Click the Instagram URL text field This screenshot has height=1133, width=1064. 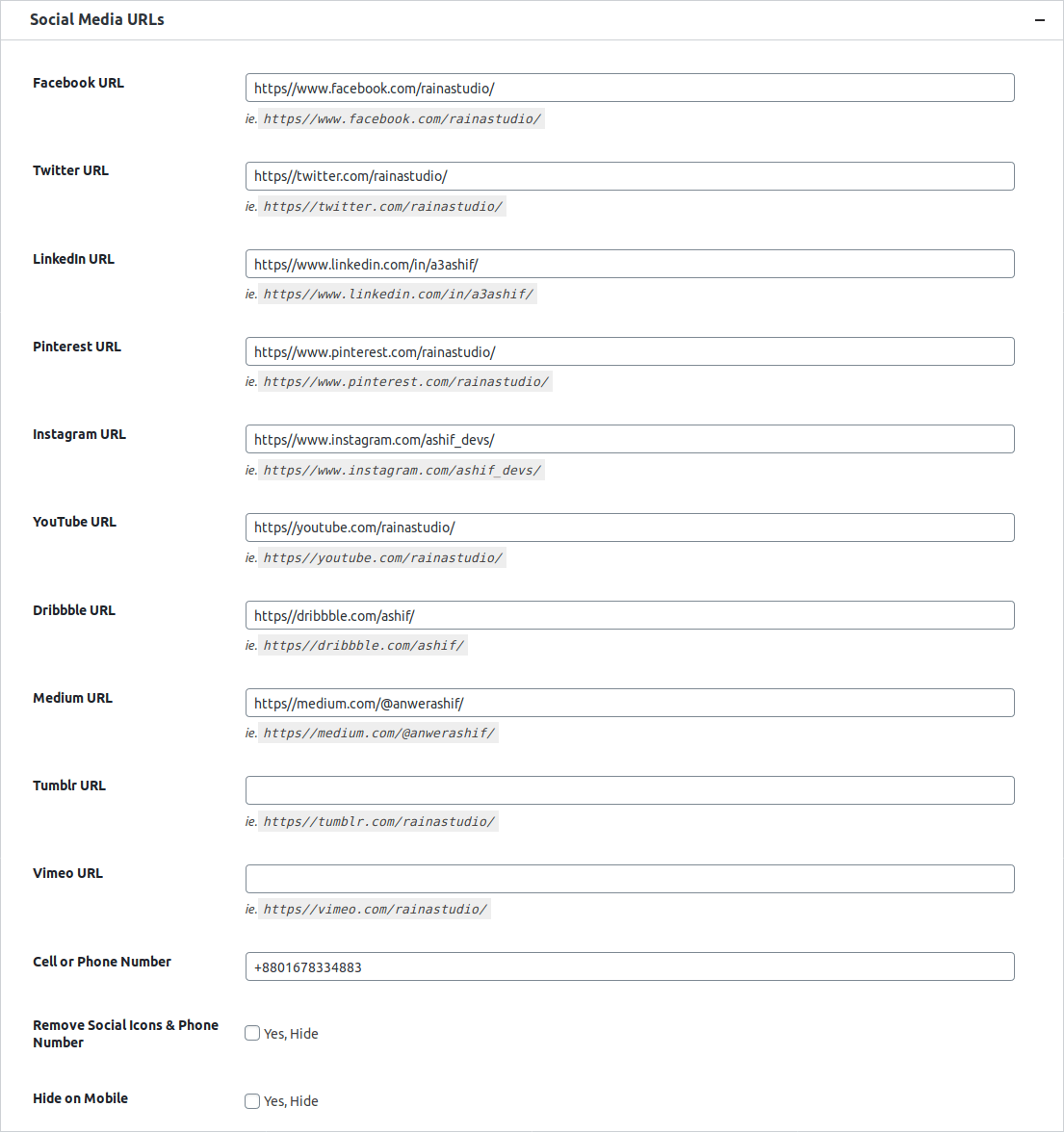(630, 439)
